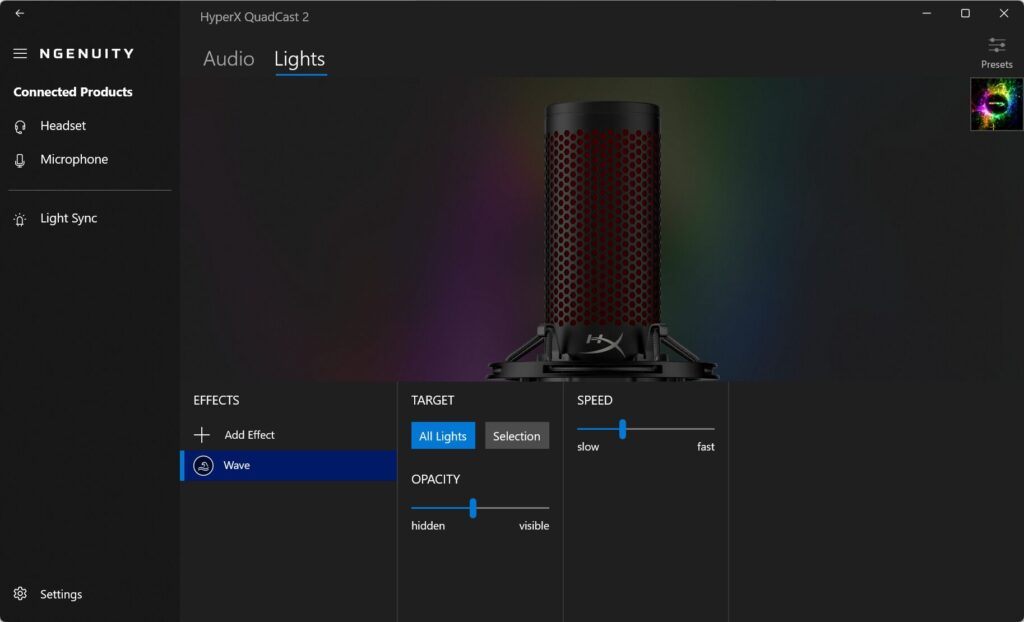Choose the Selection target button
The height and width of the screenshot is (622, 1024).
517,436
